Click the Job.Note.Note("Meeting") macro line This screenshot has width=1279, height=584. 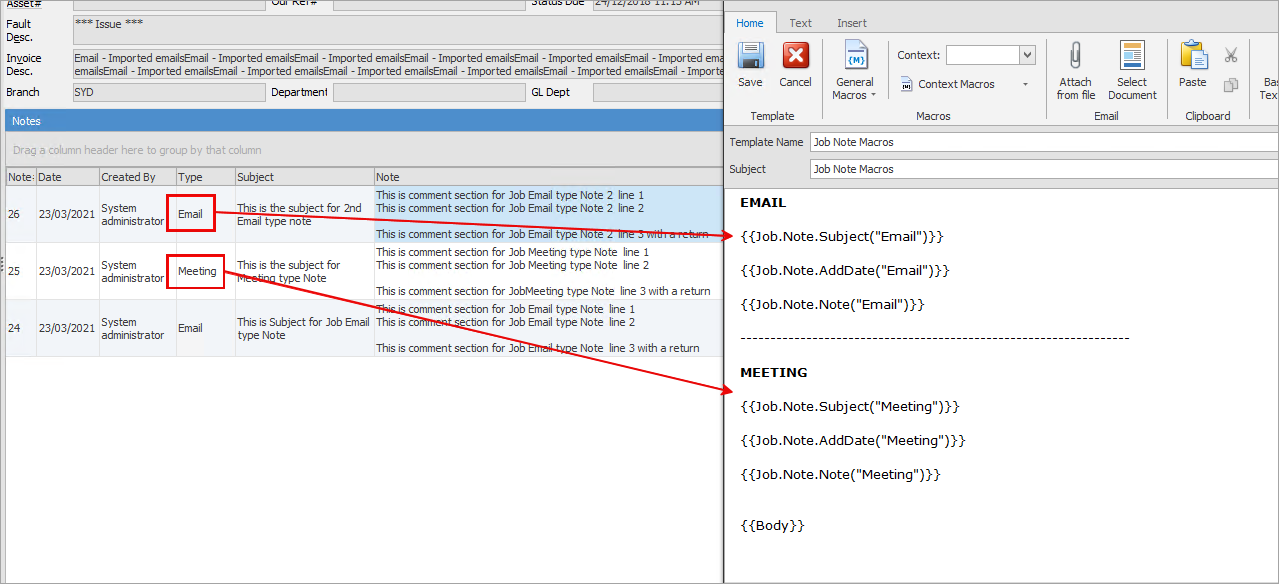[x=840, y=475]
